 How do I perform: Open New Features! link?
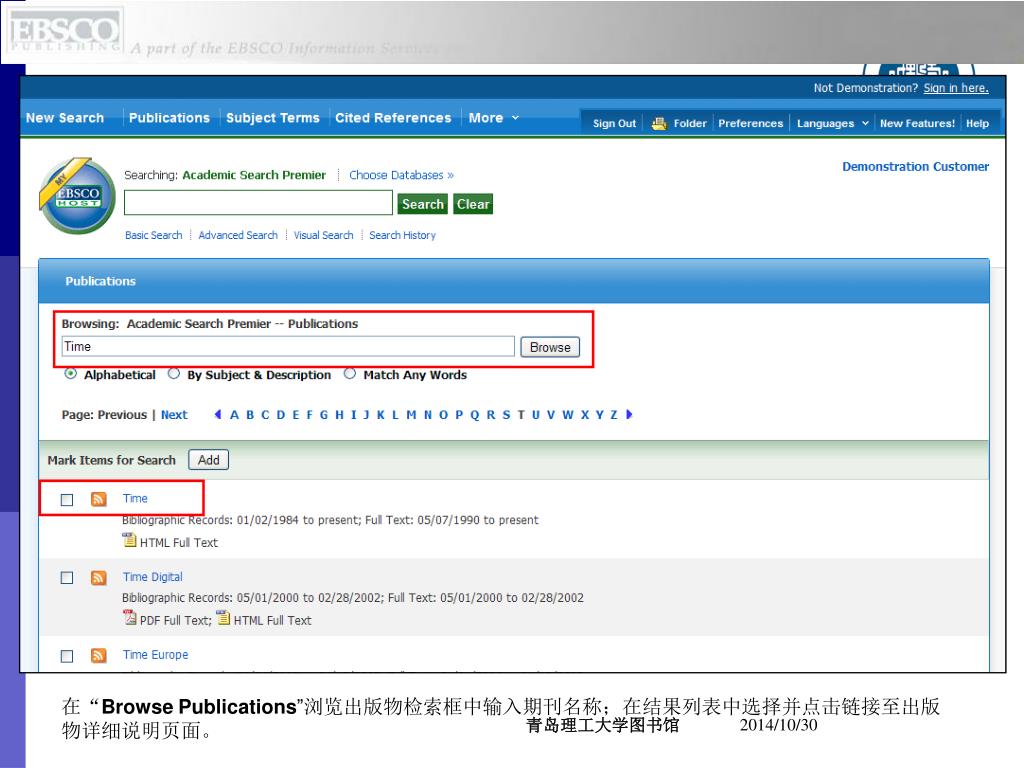pos(917,123)
